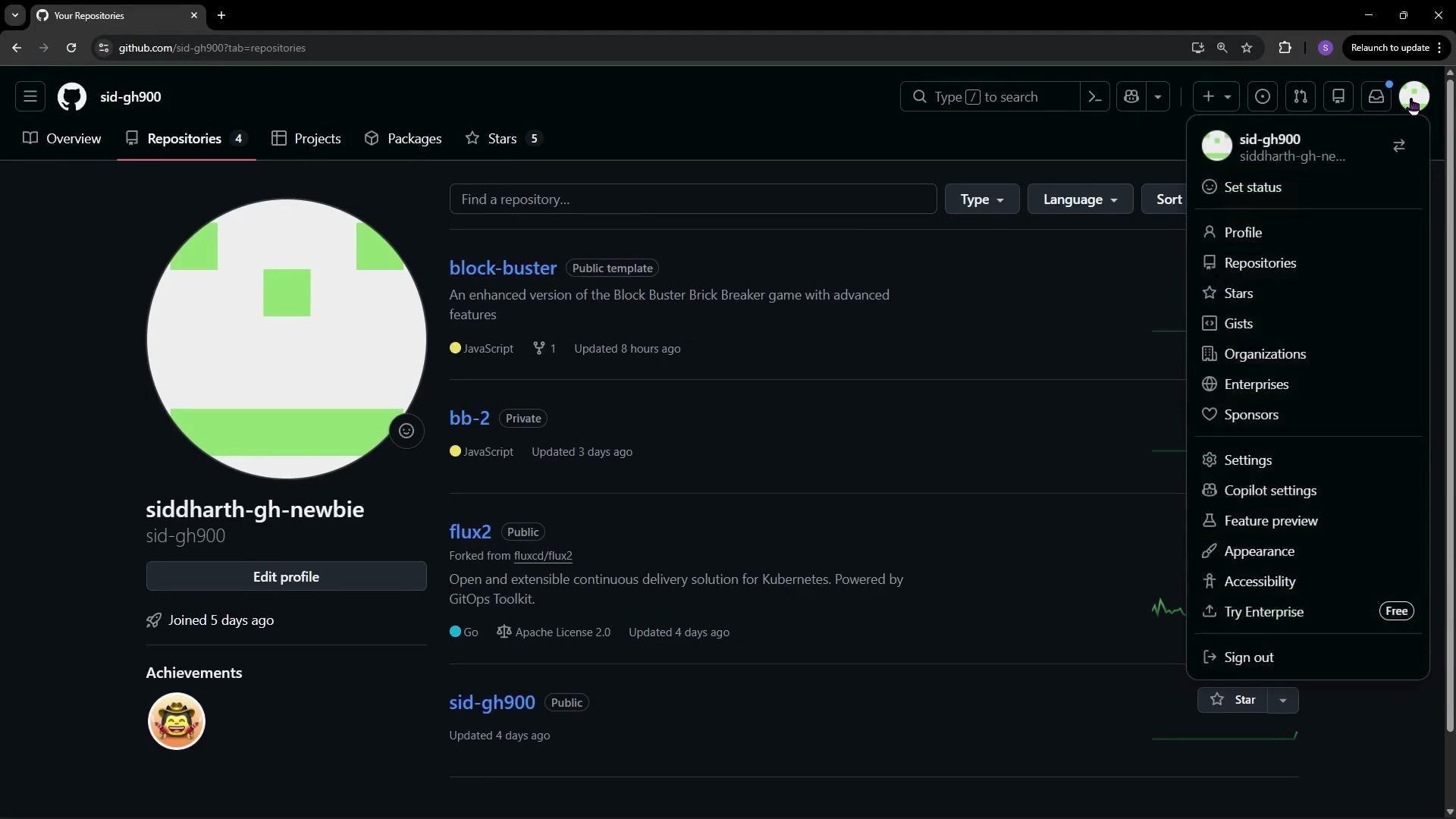This screenshot has height=819, width=1456.
Task: View block-buster forks count icon
Action: (538, 348)
